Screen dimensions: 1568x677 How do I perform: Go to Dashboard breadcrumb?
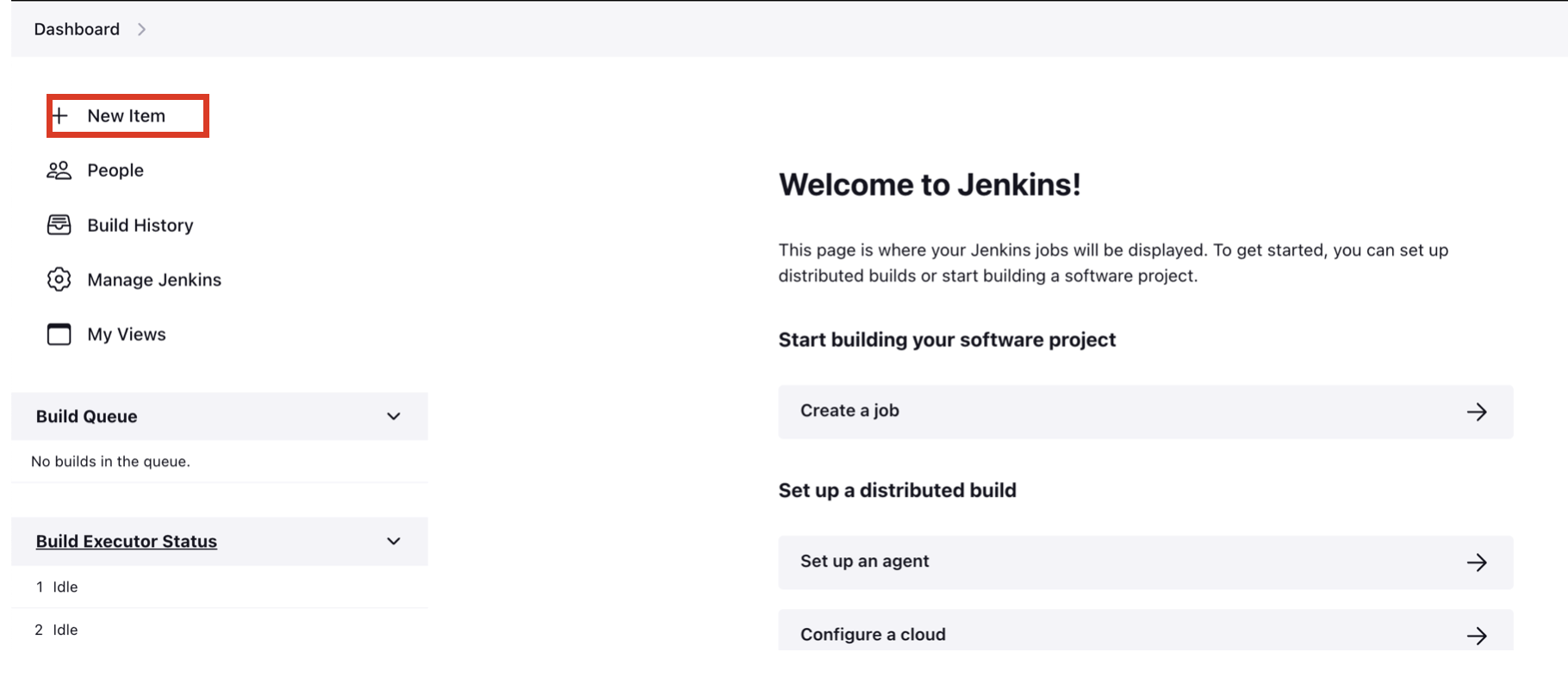click(77, 29)
